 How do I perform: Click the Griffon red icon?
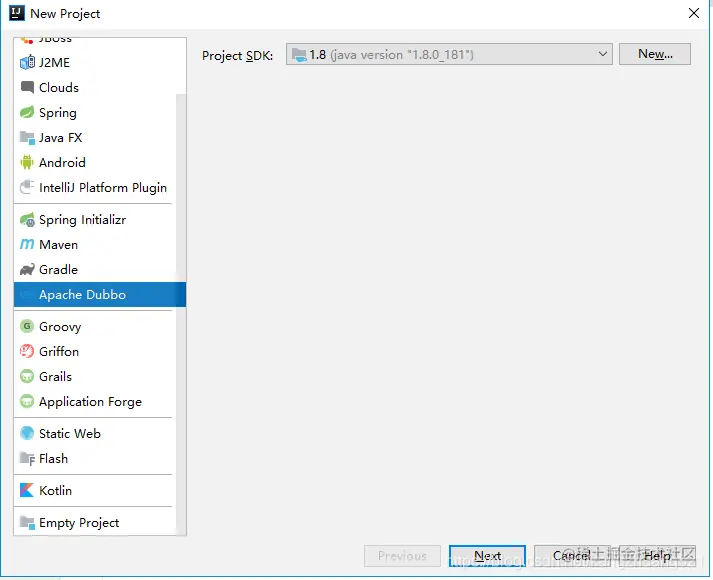pos(27,351)
